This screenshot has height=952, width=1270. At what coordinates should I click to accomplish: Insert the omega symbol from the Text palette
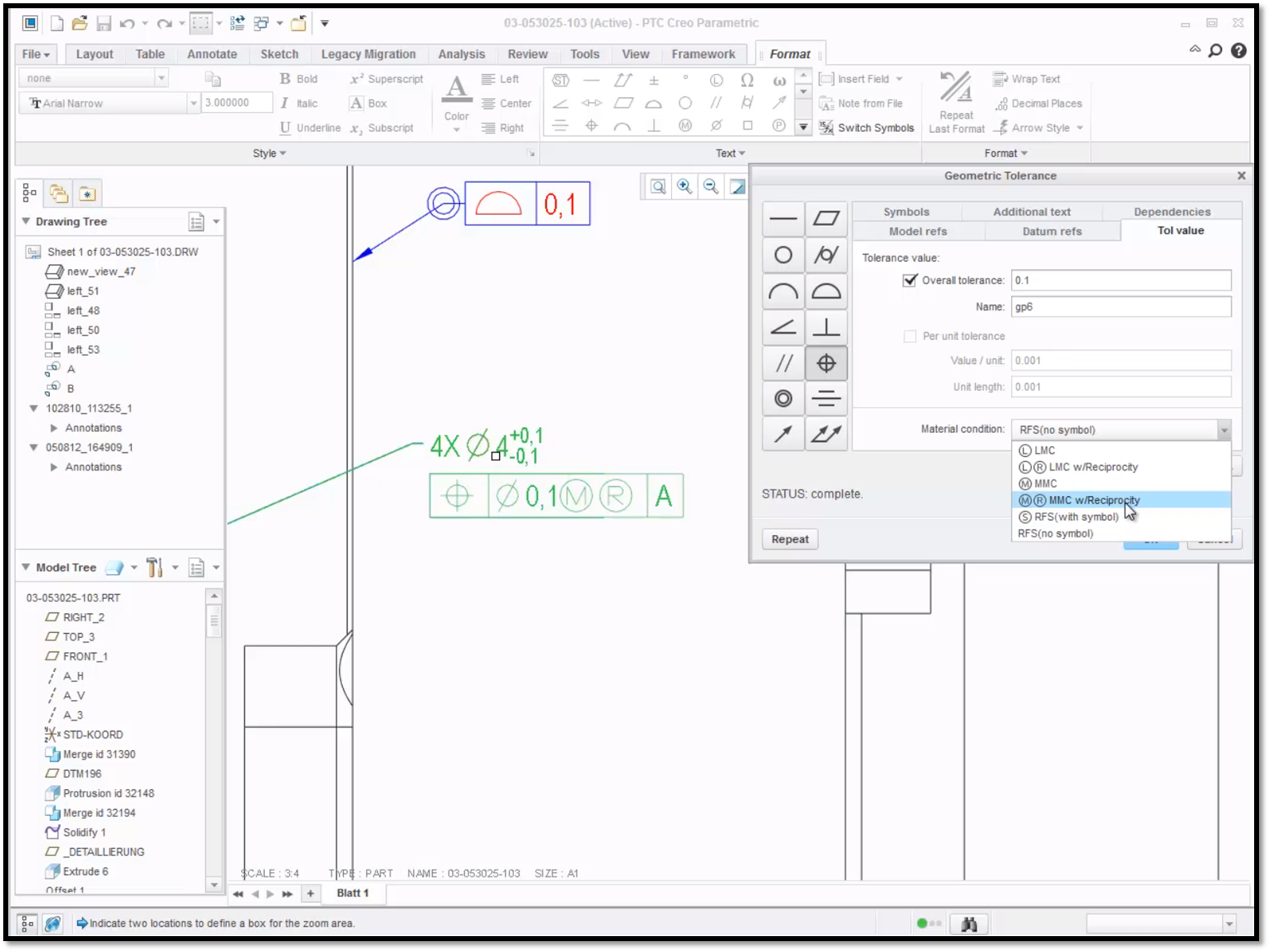pyautogui.click(x=747, y=81)
